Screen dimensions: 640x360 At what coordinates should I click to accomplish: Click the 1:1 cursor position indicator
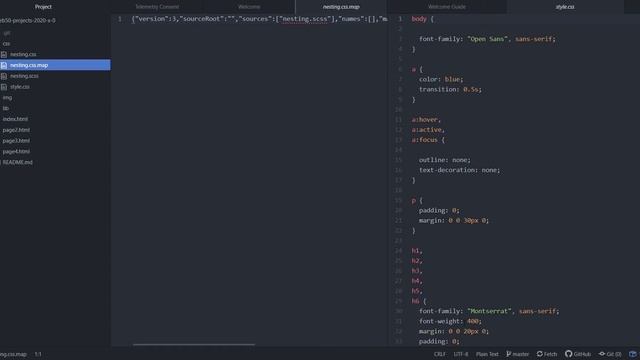38,354
